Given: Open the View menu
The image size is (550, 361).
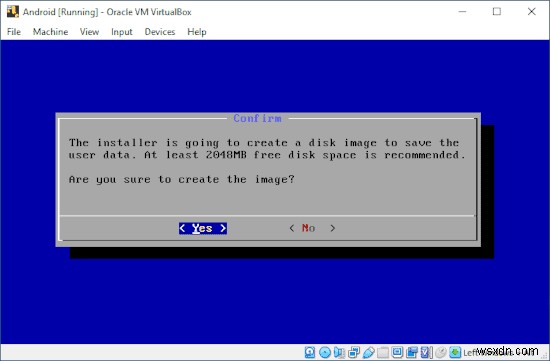Looking at the screenshot, I should point(89,32).
